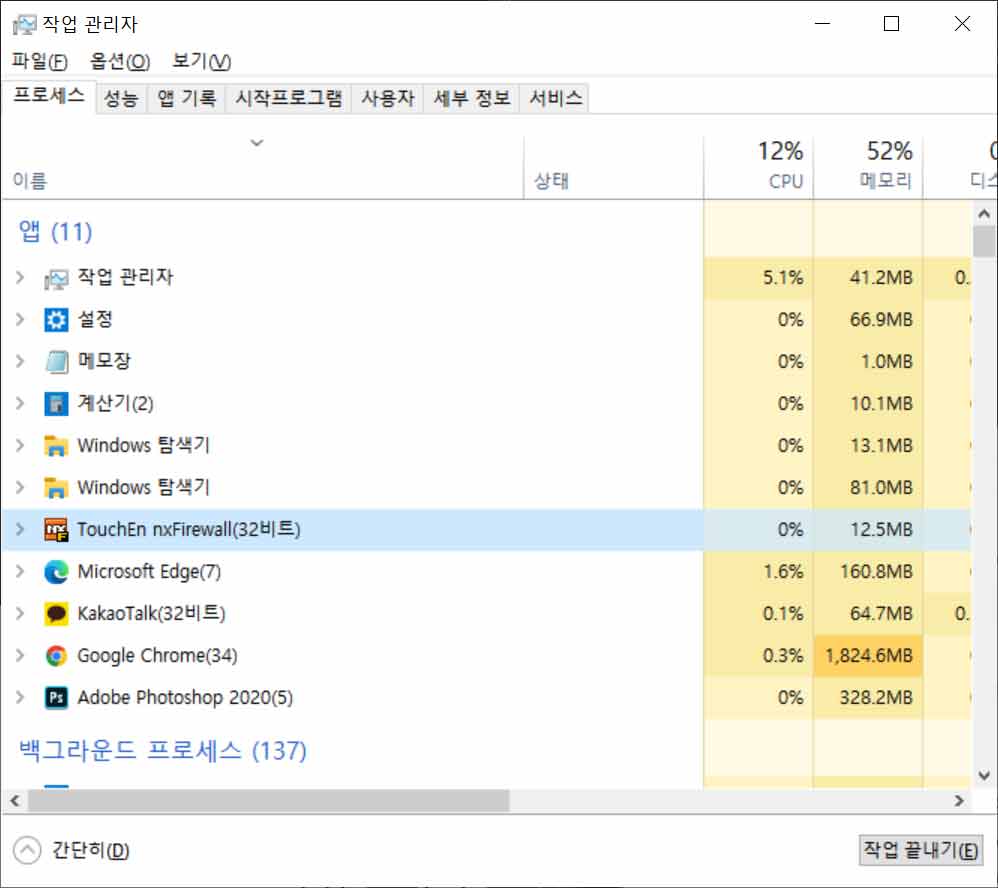Open the 보기(V) menu
This screenshot has height=888, width=998.
(202, 61)
